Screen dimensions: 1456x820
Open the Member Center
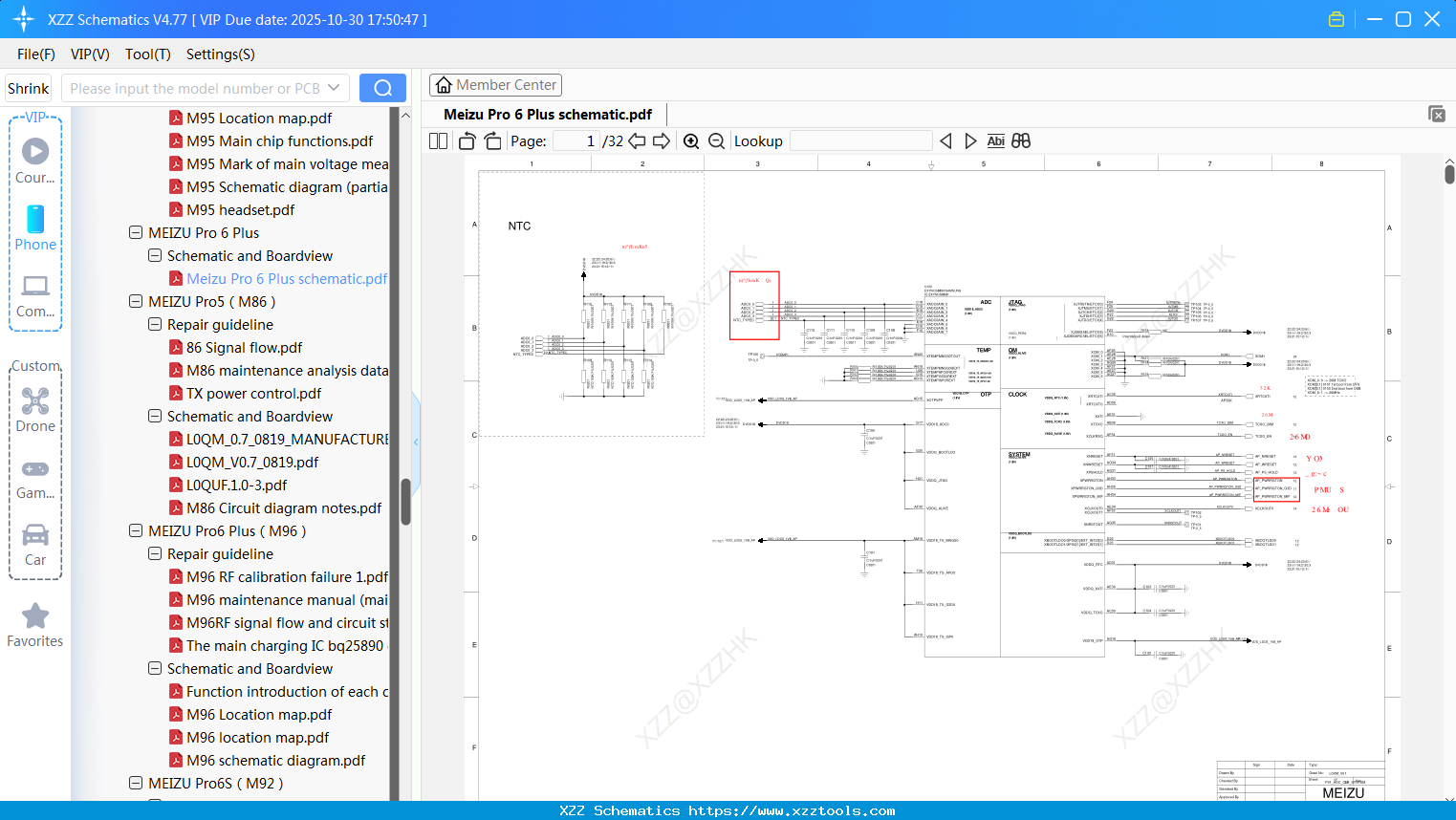coord(495,84)
